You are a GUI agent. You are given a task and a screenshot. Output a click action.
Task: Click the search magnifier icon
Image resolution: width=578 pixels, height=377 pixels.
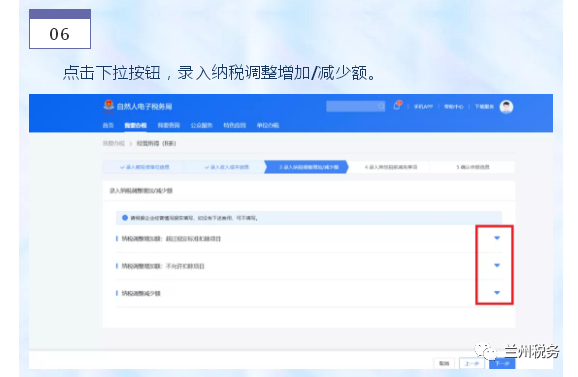click(x=381, y=107)
